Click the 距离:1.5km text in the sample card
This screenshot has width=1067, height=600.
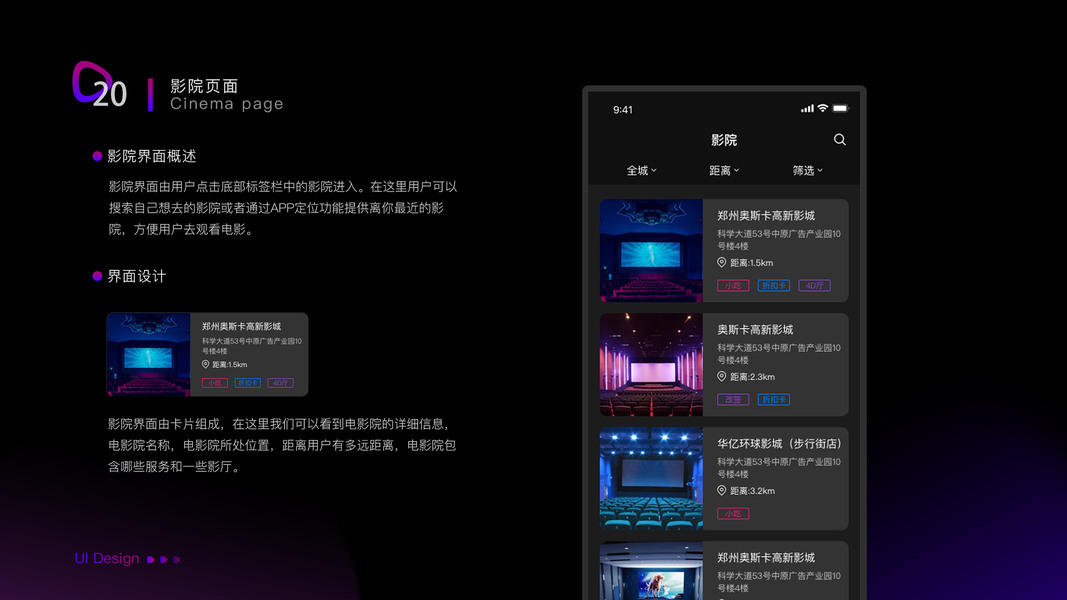[x=229, y=365]
